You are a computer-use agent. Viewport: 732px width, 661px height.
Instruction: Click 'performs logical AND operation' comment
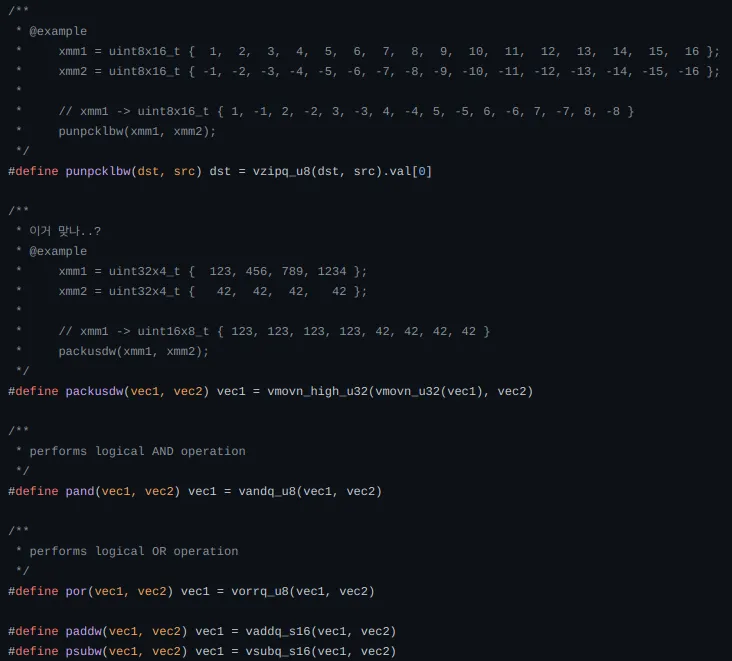coord(137,451)
